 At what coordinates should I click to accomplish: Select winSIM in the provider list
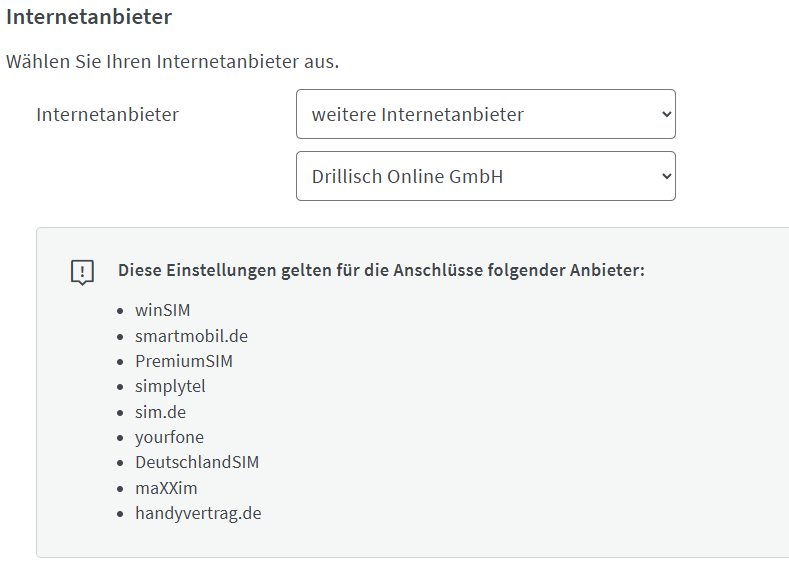[x=162, y=310]
